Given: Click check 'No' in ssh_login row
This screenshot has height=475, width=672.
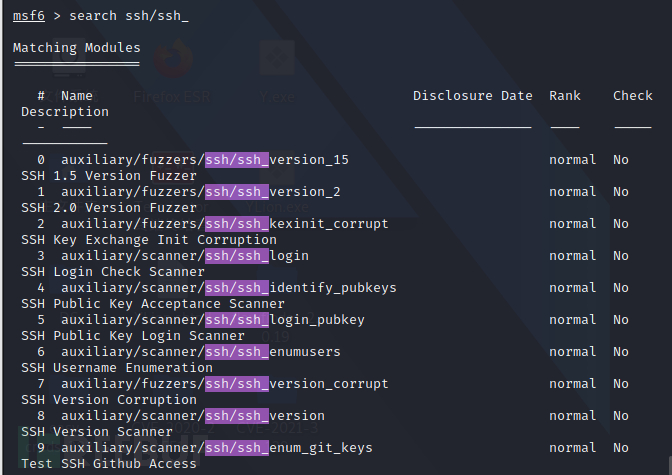Looking at the screenshot, I should coord(621,256).
